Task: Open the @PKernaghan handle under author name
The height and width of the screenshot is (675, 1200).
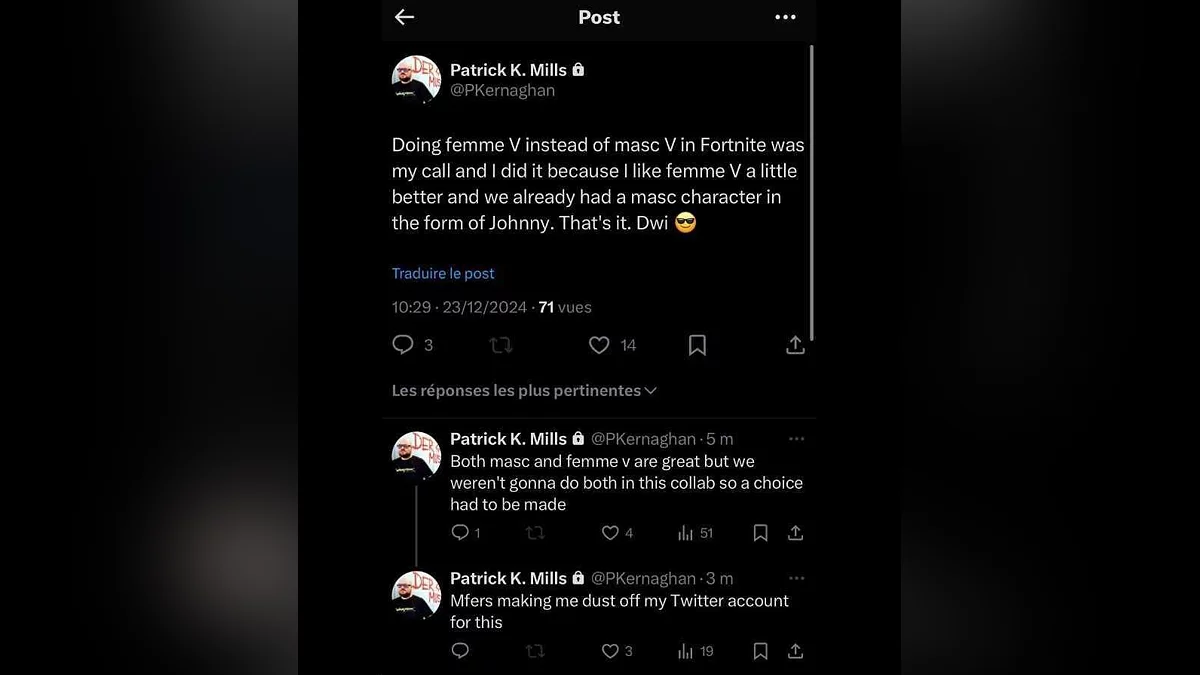Action: (502, 91)
